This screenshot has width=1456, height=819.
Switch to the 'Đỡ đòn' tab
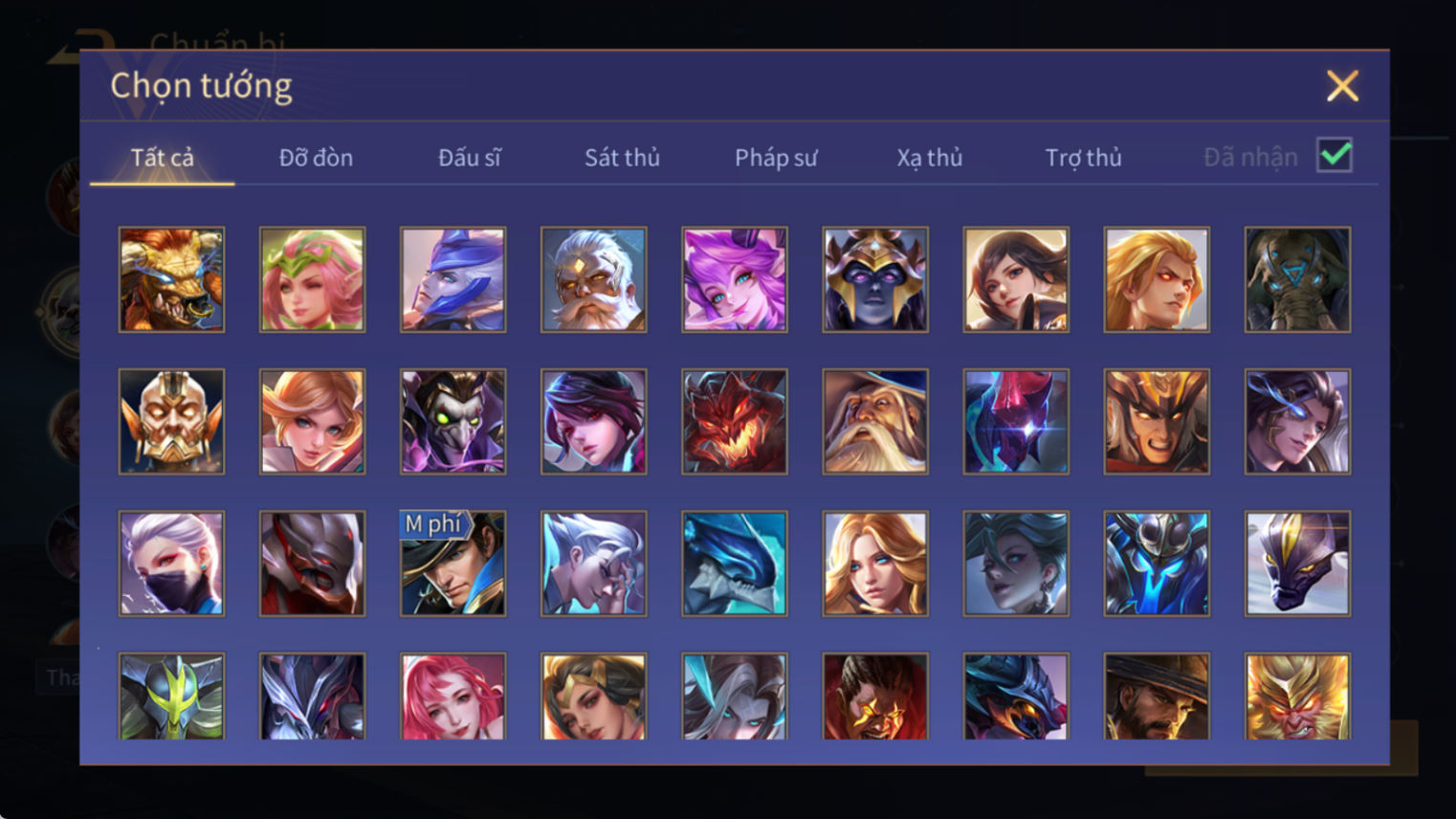316,158
